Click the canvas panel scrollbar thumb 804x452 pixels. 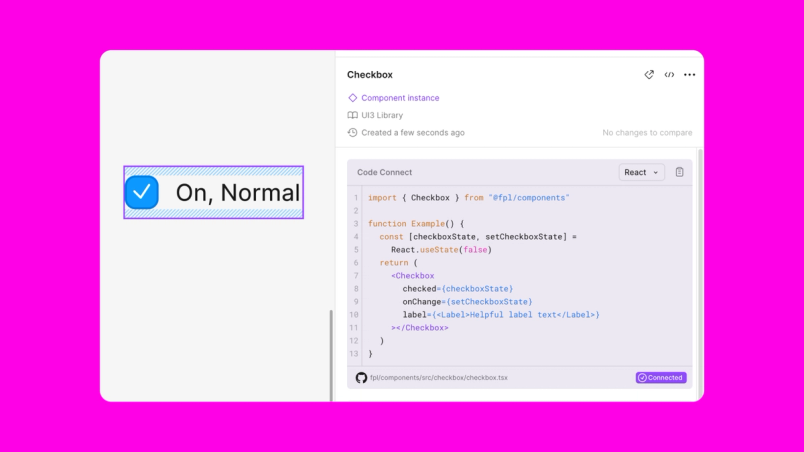(x=331, y=356)
